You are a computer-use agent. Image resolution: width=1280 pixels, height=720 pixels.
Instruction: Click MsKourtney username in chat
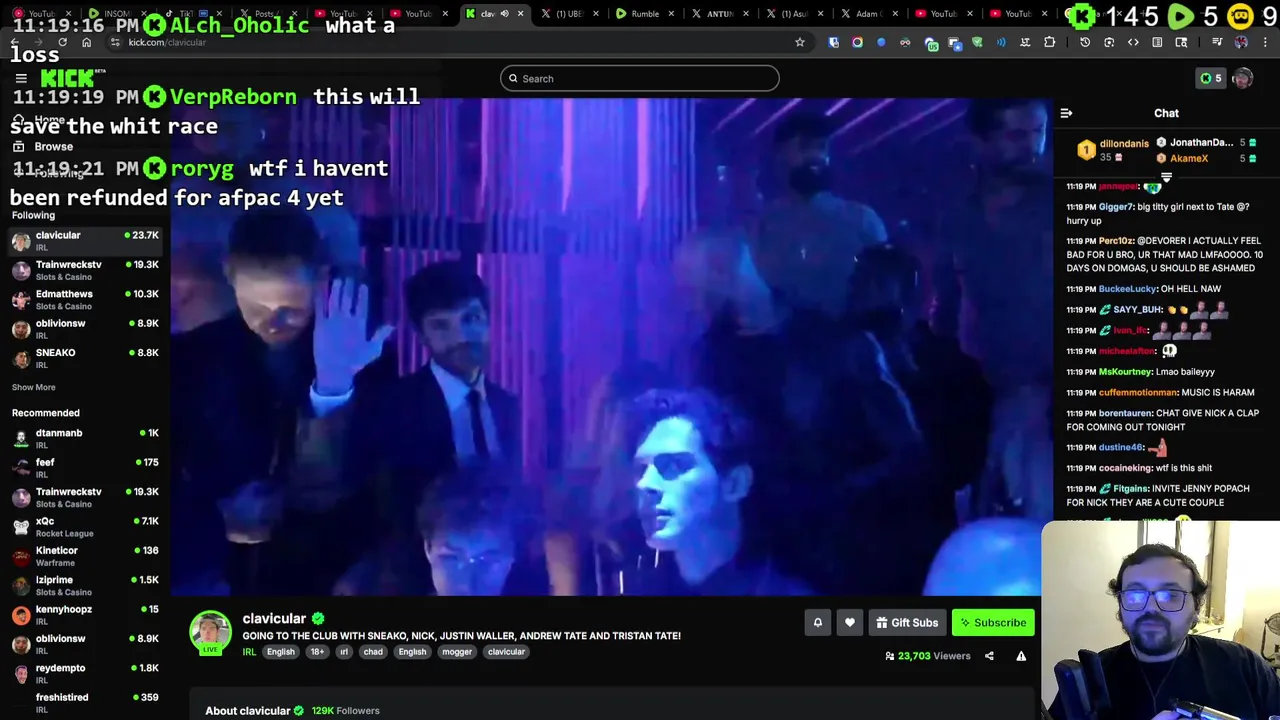coord(1125,372)
